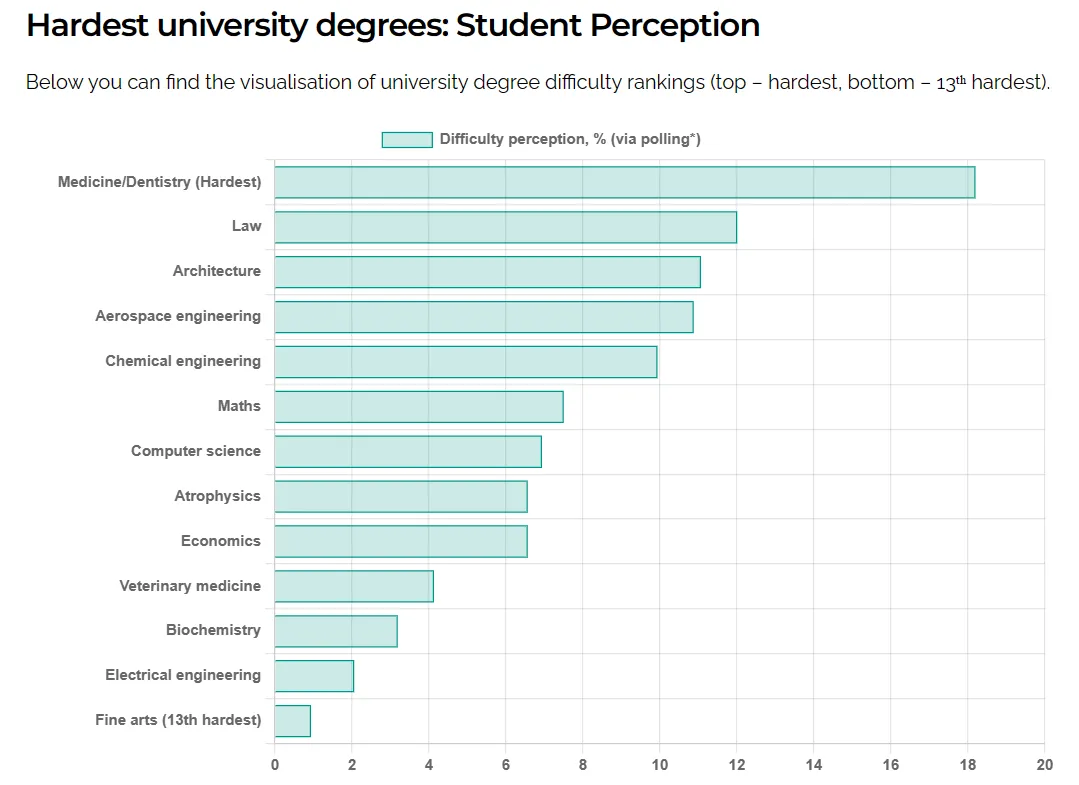Click the Chemical engineering bar
Viewport: 1079px width, 785px height.
pos(465,362)
